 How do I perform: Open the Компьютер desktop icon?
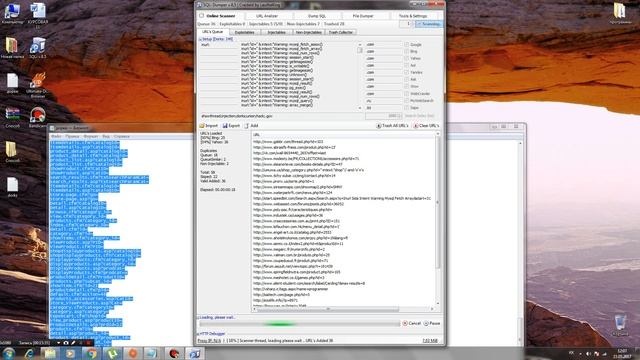(x=12, y=13)
